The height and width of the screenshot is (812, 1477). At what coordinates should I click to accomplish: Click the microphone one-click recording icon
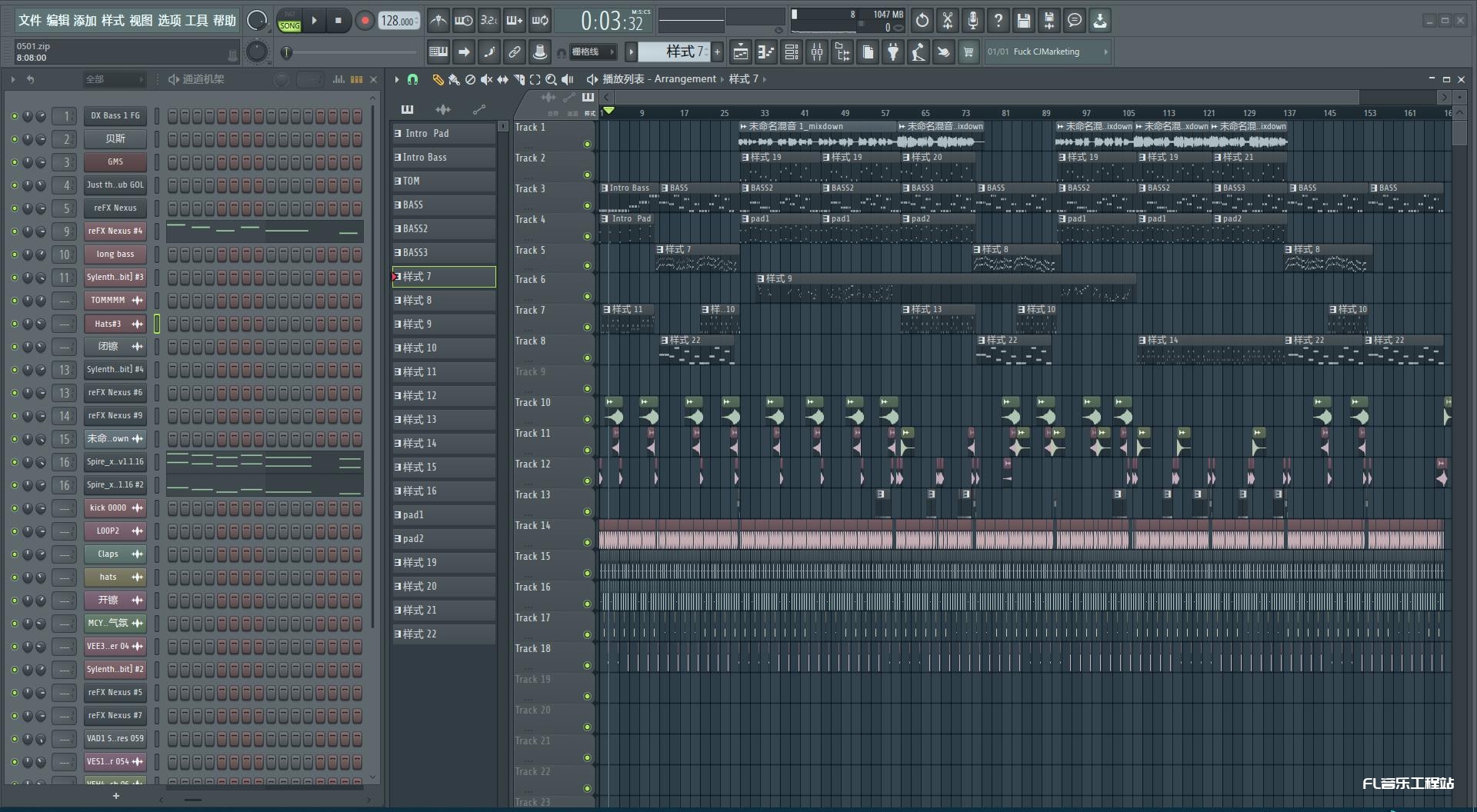[973, 21]
